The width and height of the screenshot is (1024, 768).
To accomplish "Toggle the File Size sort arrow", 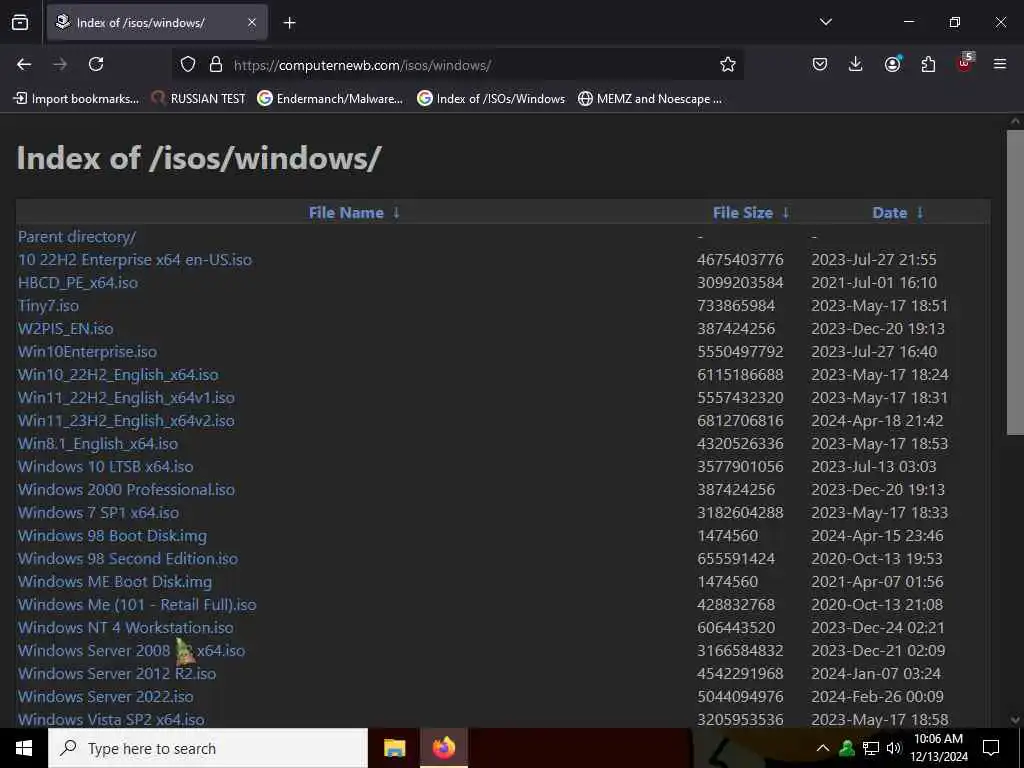I will pyautogui.click(x=786, y=213).
